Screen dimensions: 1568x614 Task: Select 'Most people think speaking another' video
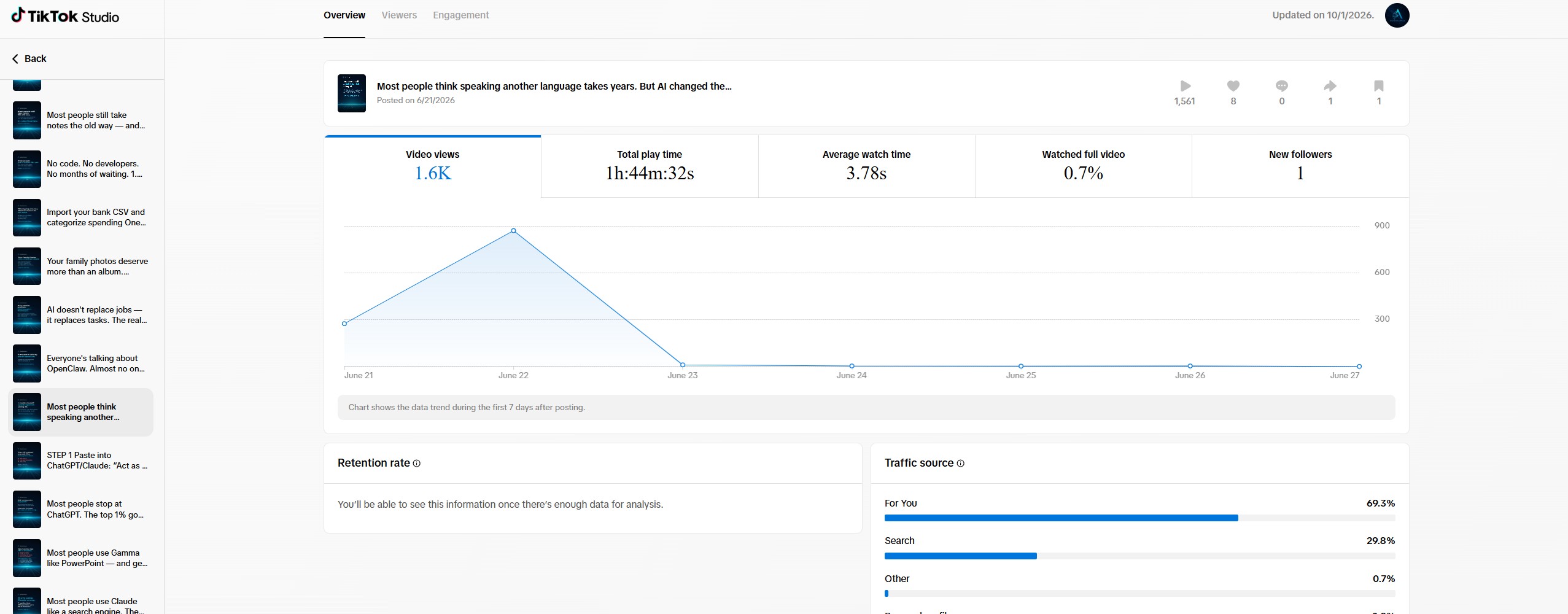[x=81, y=412]
